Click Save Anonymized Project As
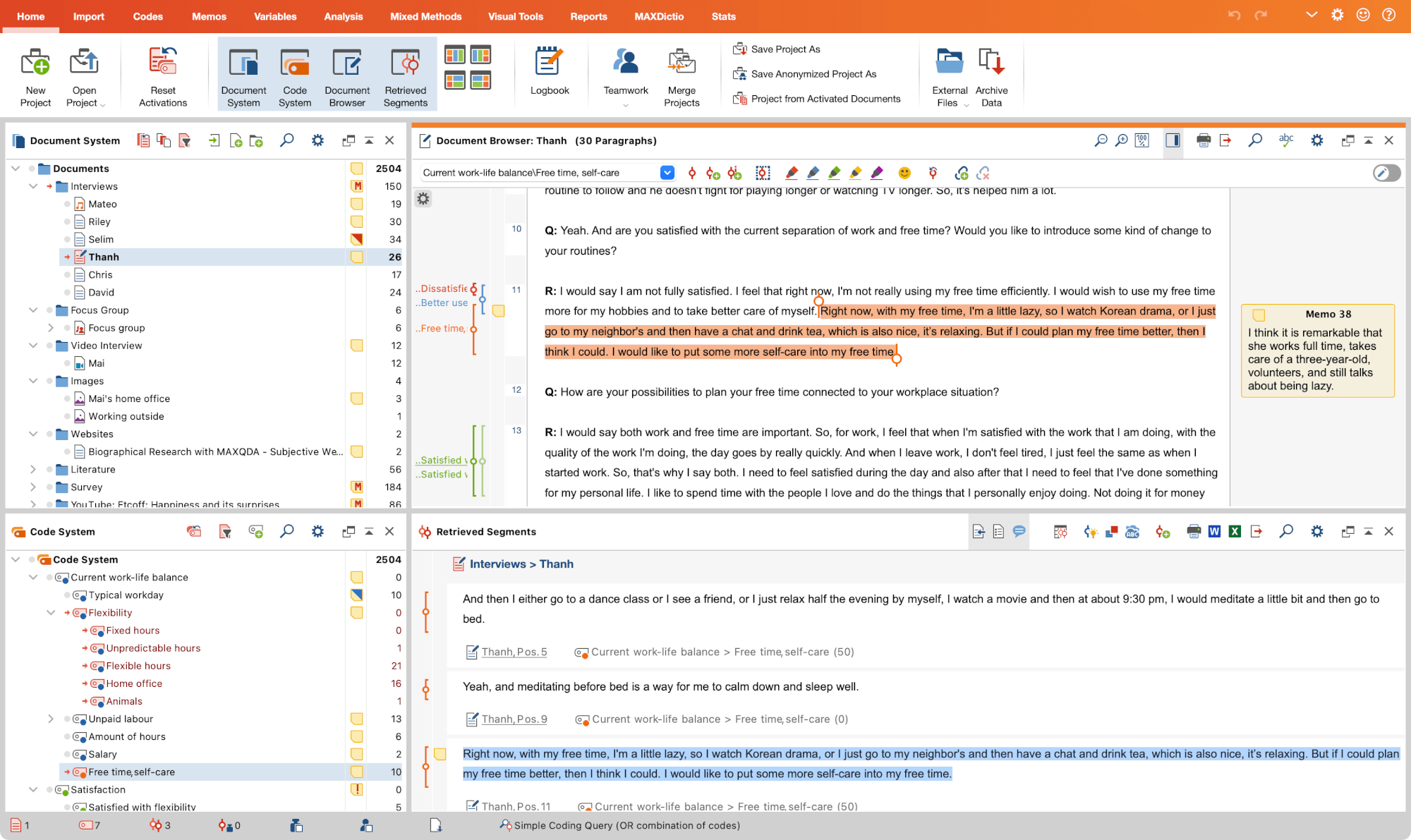The height and width of the screenshot is (840, 1411). point(805,74)
